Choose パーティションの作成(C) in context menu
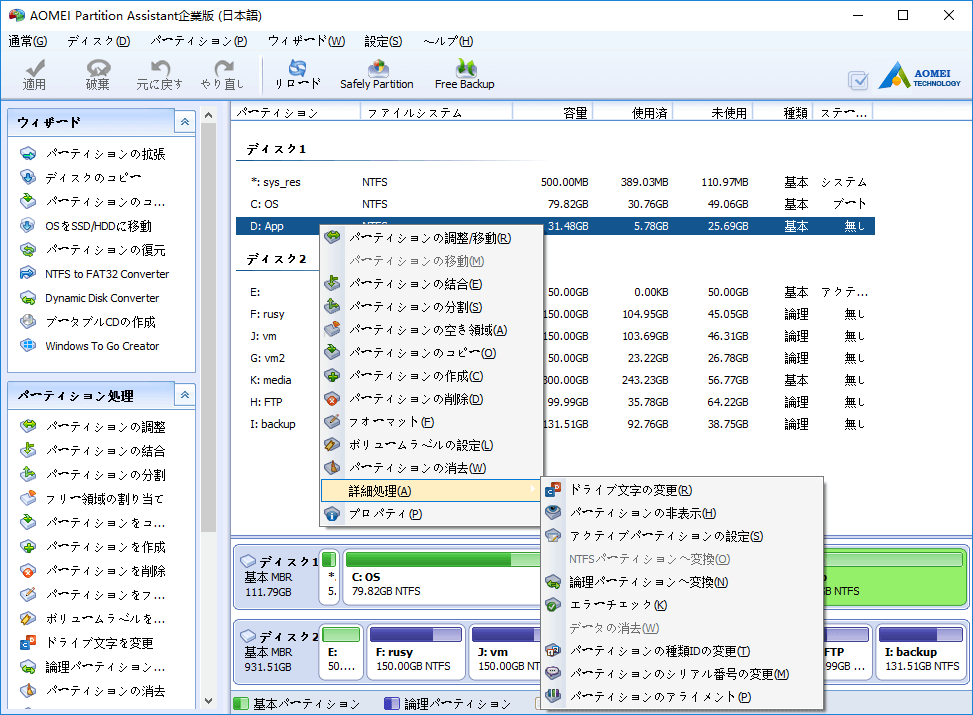 click(431, 376)
